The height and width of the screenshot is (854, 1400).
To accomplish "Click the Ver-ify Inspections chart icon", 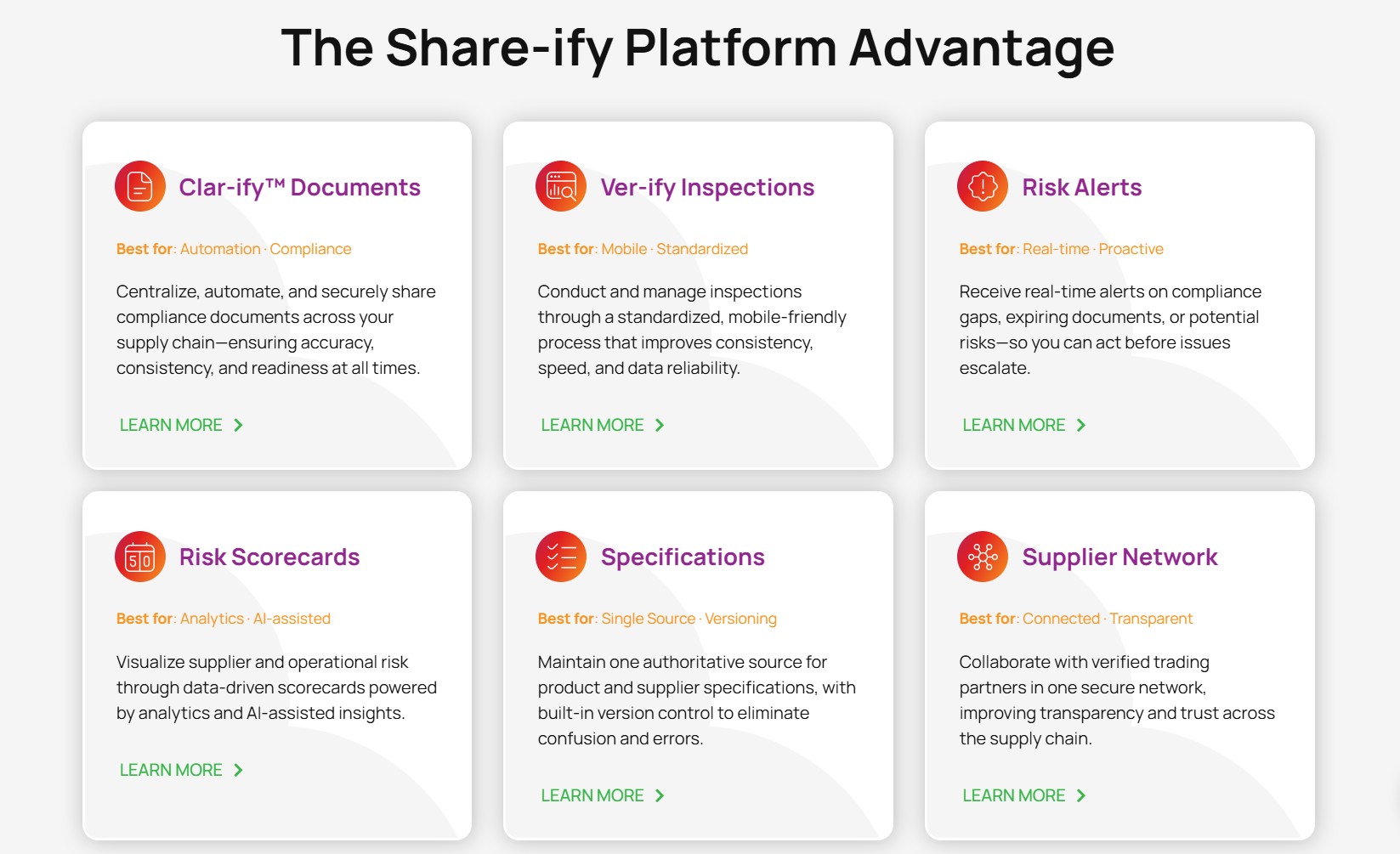I will point(561,186).
